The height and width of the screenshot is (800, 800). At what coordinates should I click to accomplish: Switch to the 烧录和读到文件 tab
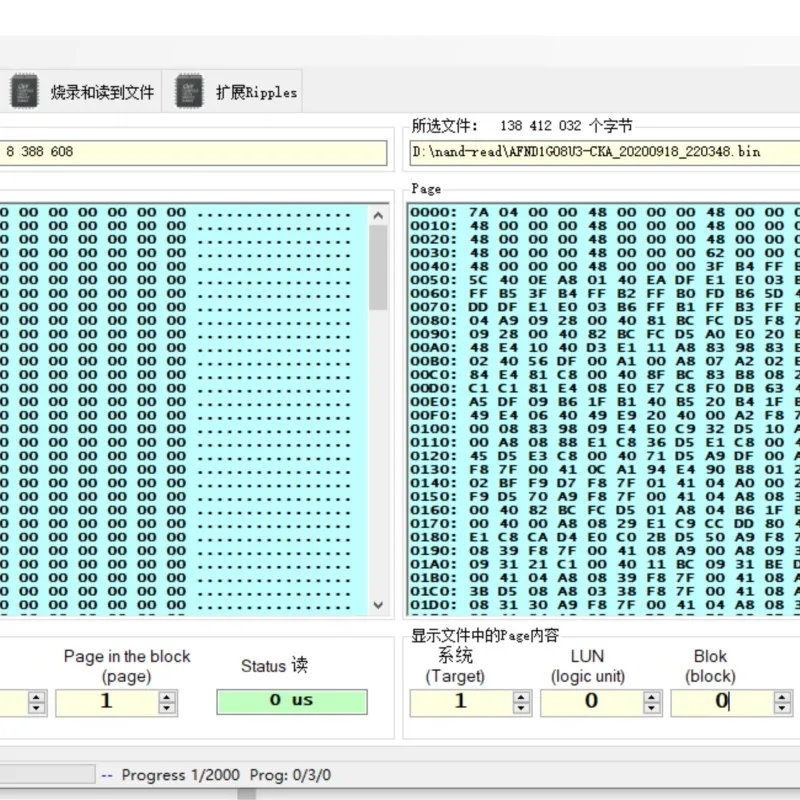[x=102, y=92]
